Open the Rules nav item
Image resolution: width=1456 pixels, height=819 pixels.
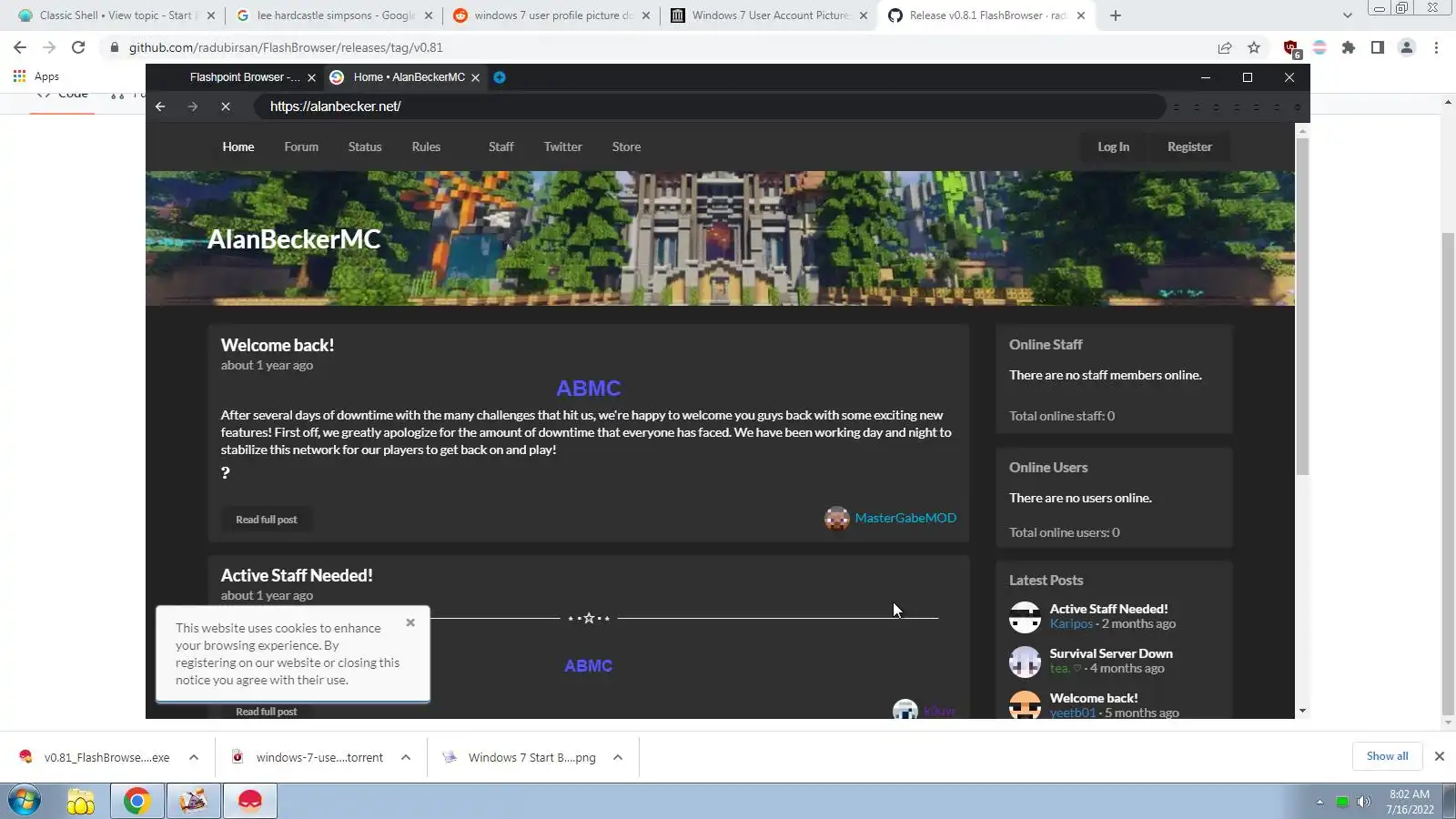pyautogui.click(x=426, y=147)
